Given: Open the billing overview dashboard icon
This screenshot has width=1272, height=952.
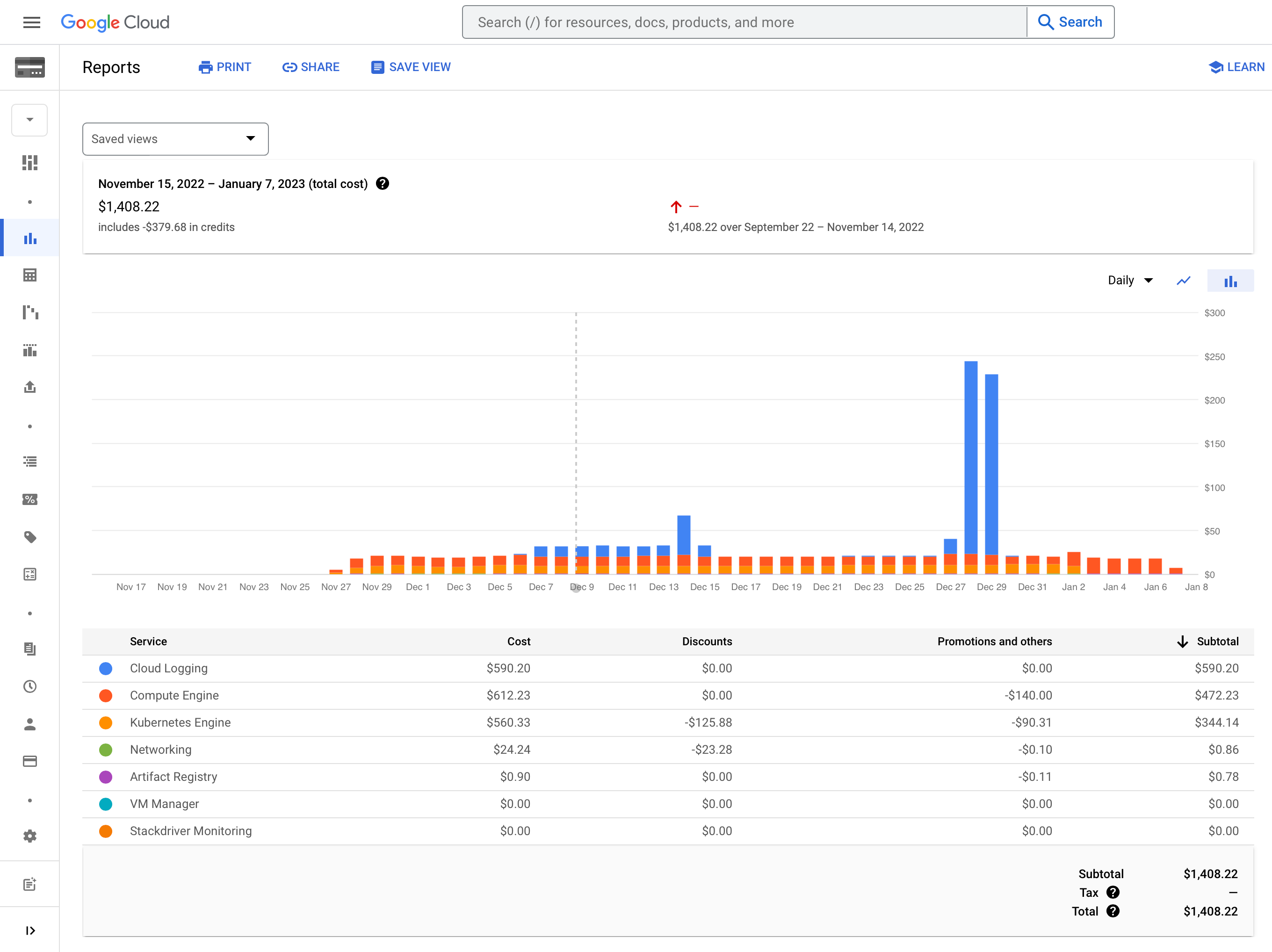Looking at the screenshot, I should pyautogui.click(x=30, y=163).
